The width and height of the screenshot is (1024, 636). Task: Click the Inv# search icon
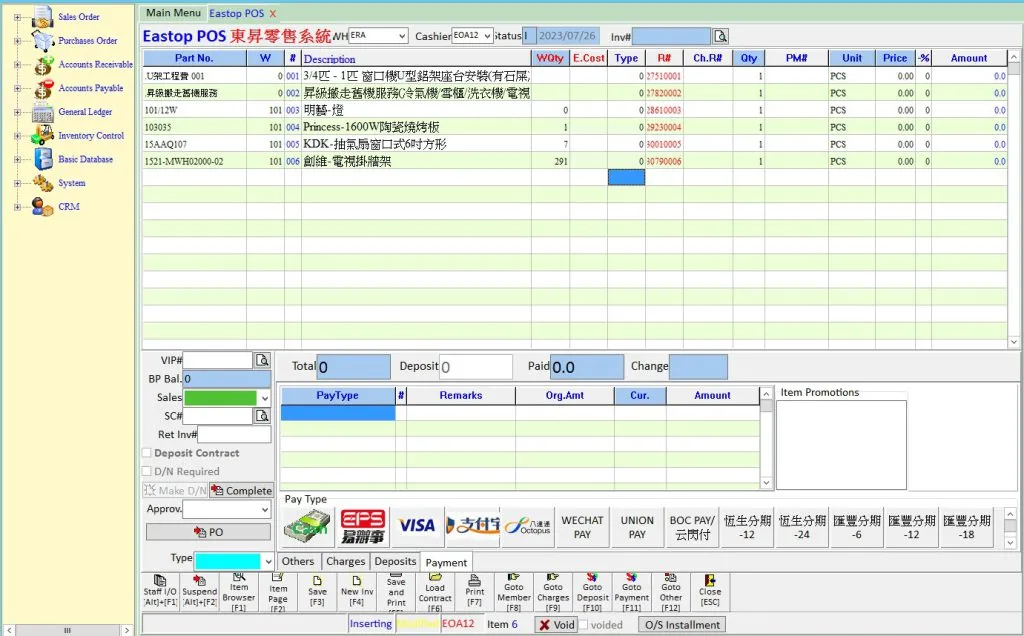720,37
